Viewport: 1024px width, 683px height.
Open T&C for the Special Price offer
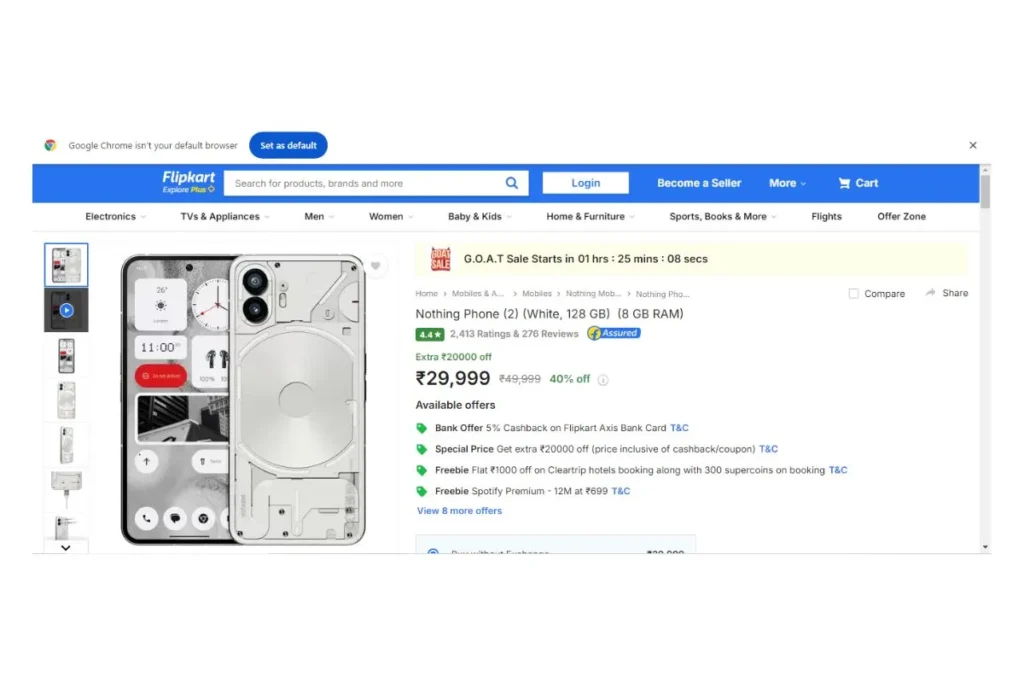coord(768,449)
